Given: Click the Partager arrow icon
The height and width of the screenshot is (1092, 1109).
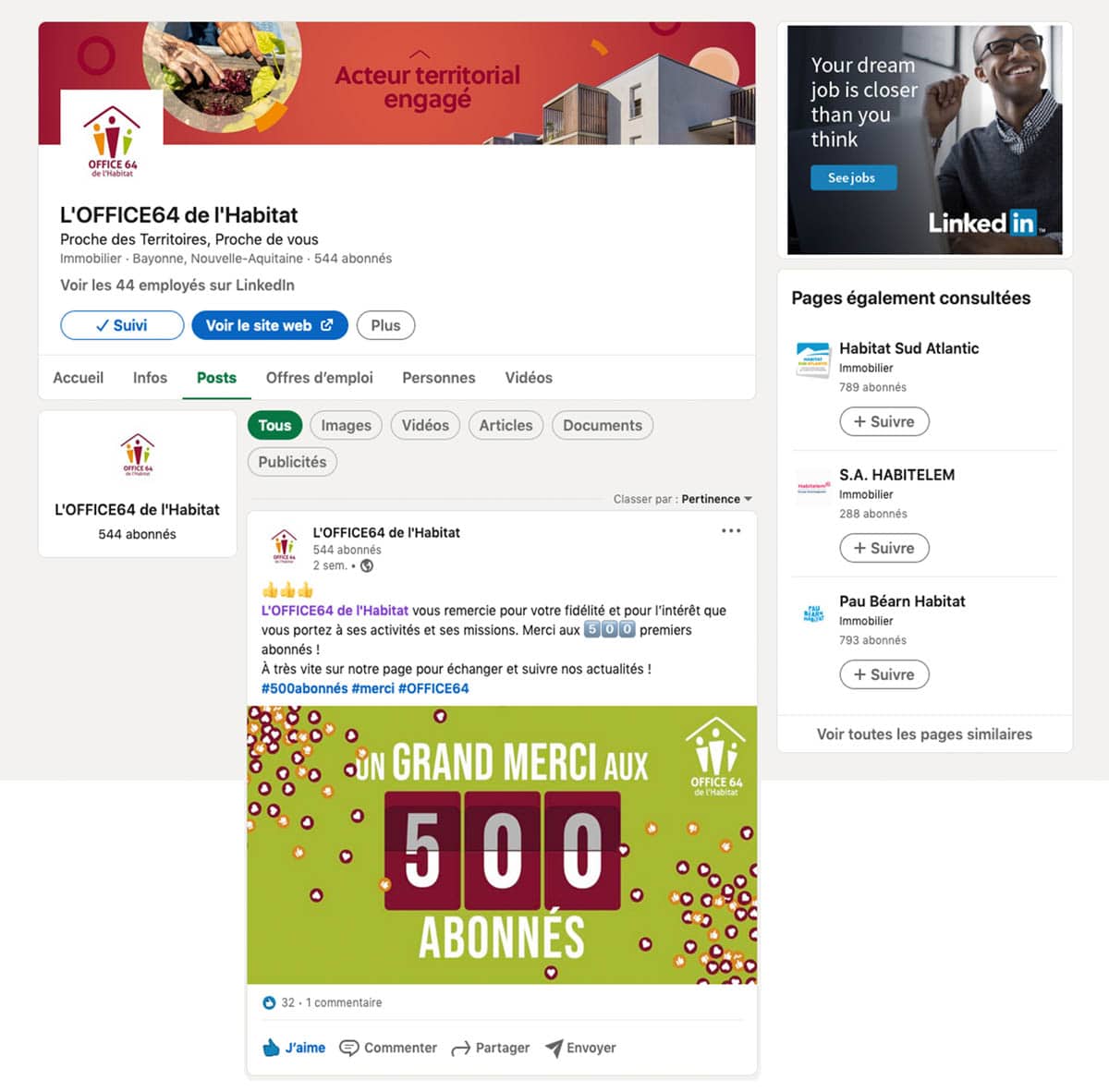Looking at the screenshot, I should [x=460, y=1049].
